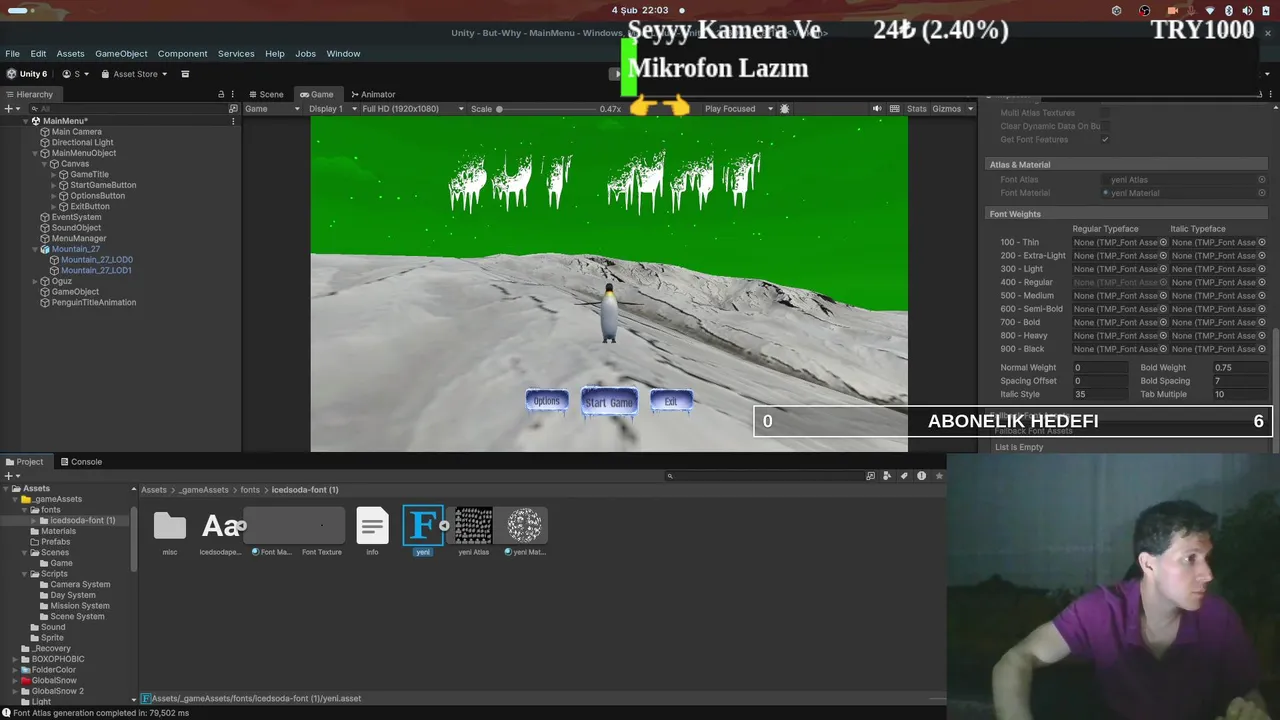The height and width of the screenshot is (720, 1280).
Task: Click the Start Game button in game view
Action: (609, 402)
